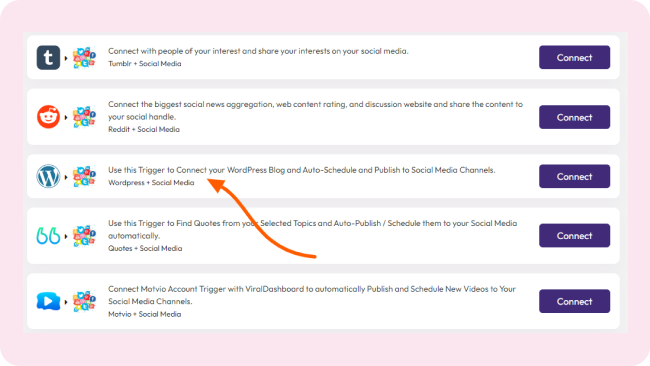The height and width of the screenshot is (366, 650).
Task: Click the social media icon in WordPress row
Action: pos(85,177)
